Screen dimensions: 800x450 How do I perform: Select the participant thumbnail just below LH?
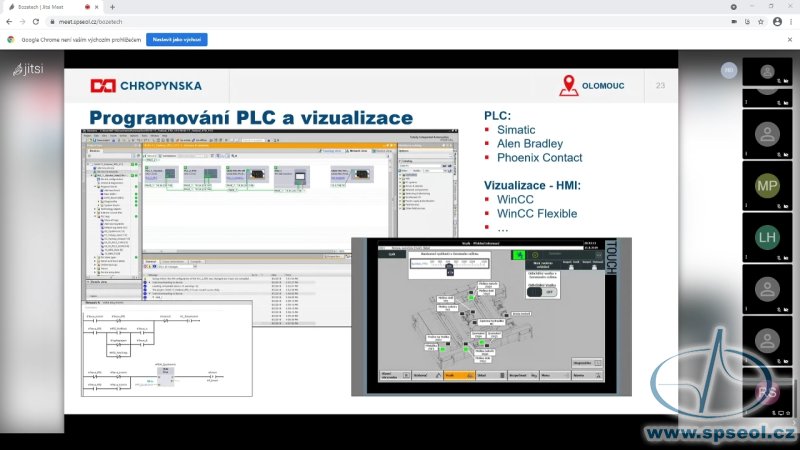[x=767, y=289]
